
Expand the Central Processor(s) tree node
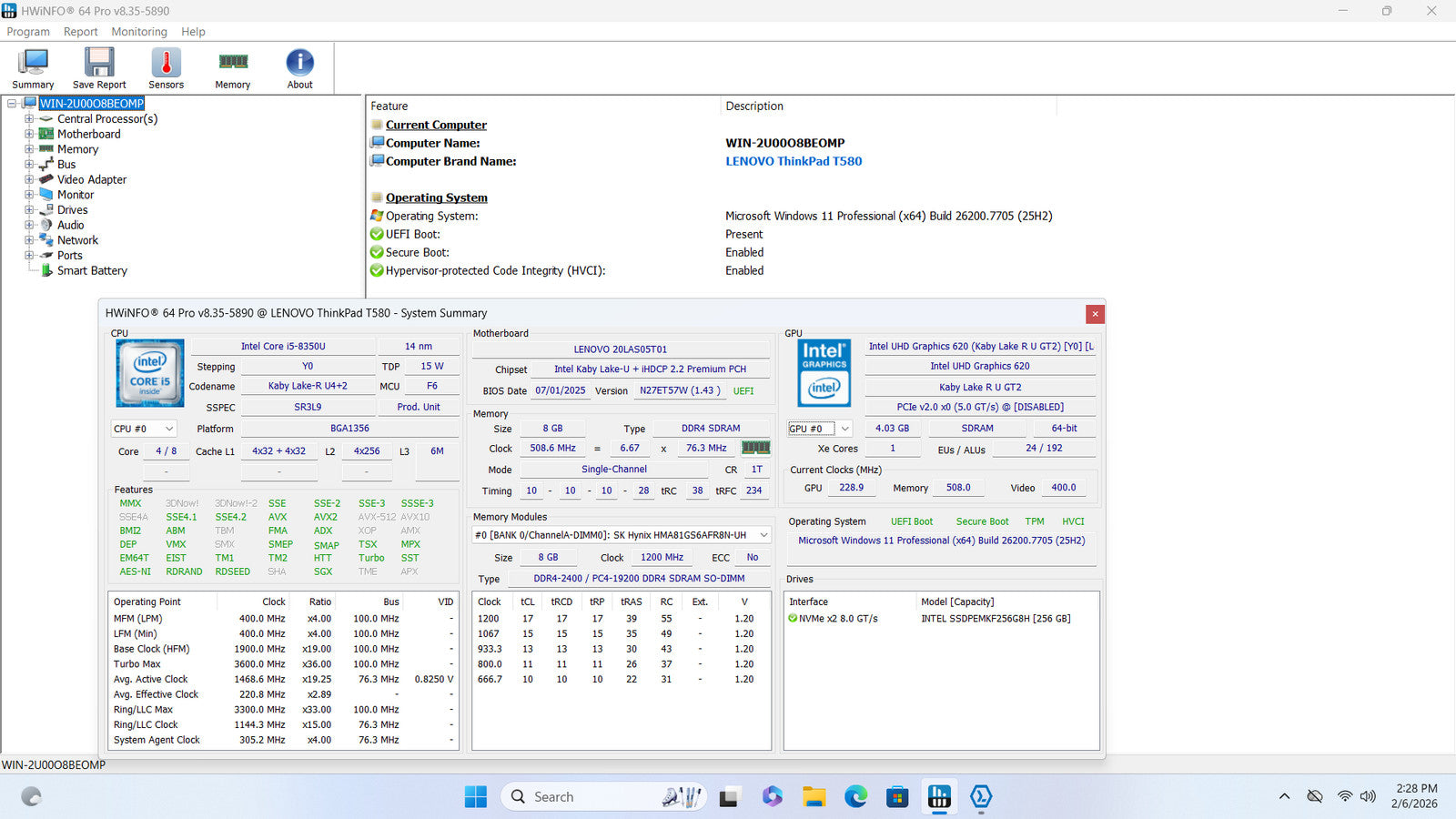click(29, 119)
